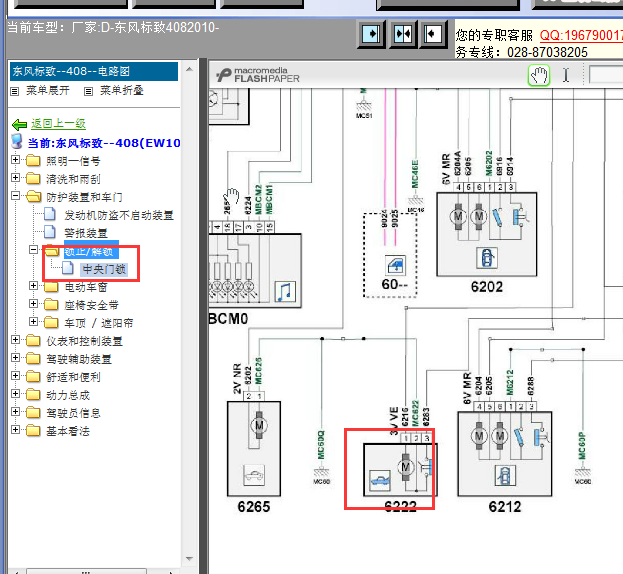Select the FlashPaper hand pan tool
This screenshot has height=574, width=623.
(539, 75)
